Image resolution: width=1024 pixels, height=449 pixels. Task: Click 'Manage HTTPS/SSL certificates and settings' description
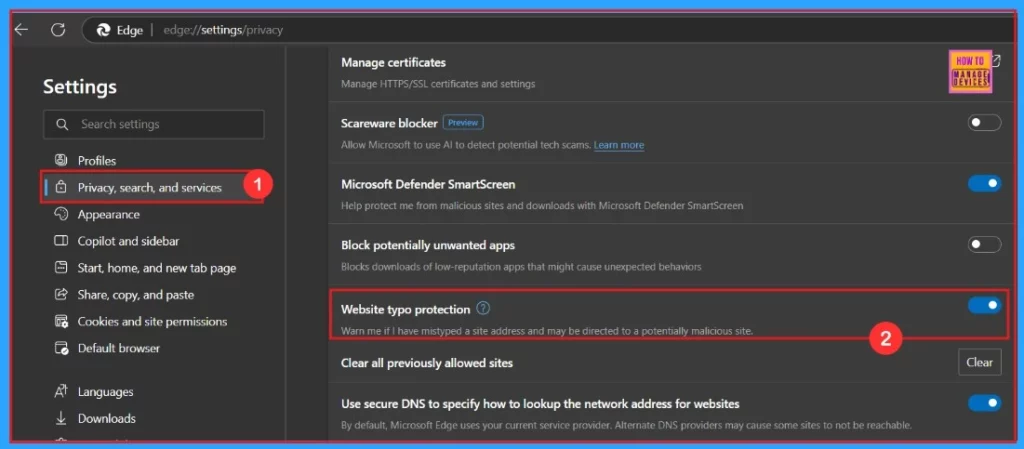click(x=438, y=84)
